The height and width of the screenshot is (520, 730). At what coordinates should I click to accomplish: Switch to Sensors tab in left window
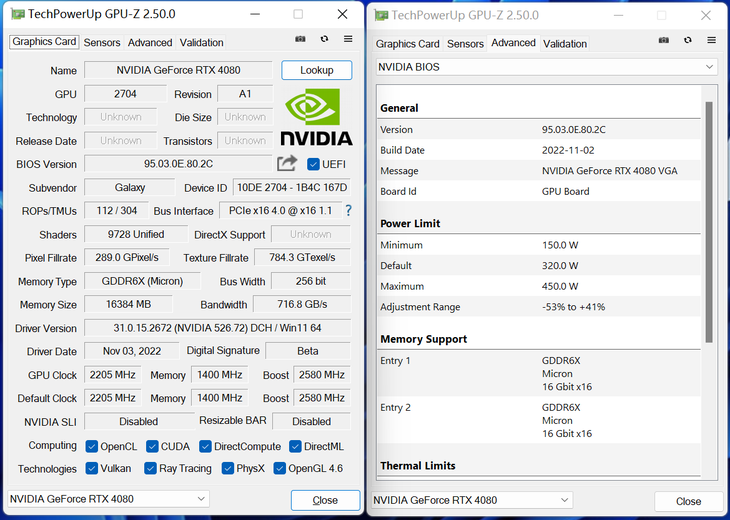click(x=102, y=42)
